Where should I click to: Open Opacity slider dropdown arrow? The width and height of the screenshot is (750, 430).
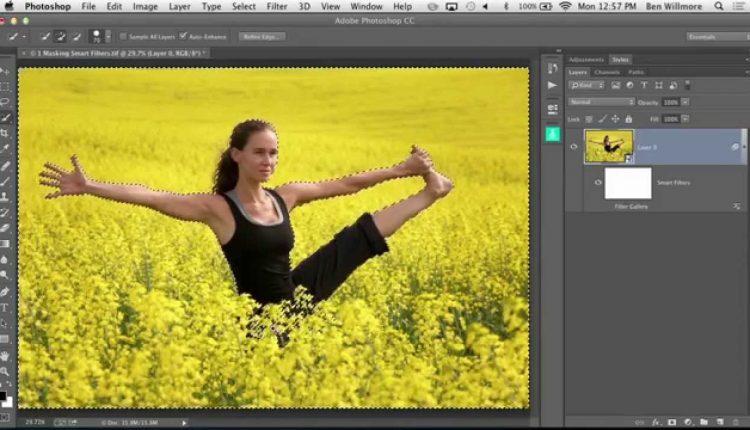[x=685, y=102]
